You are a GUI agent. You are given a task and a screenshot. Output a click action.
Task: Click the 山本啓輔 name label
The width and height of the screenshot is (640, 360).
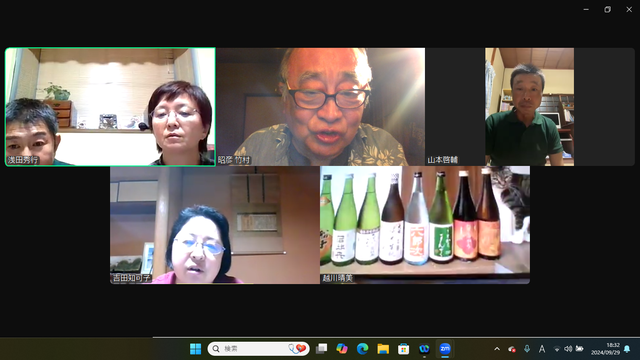442,160
